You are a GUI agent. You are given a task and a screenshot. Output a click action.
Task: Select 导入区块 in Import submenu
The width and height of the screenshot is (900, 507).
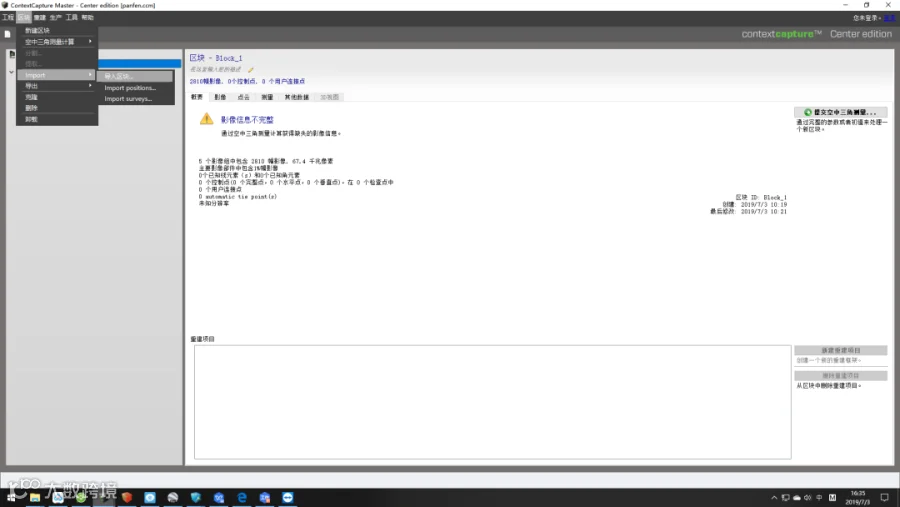tap(135, 76)
